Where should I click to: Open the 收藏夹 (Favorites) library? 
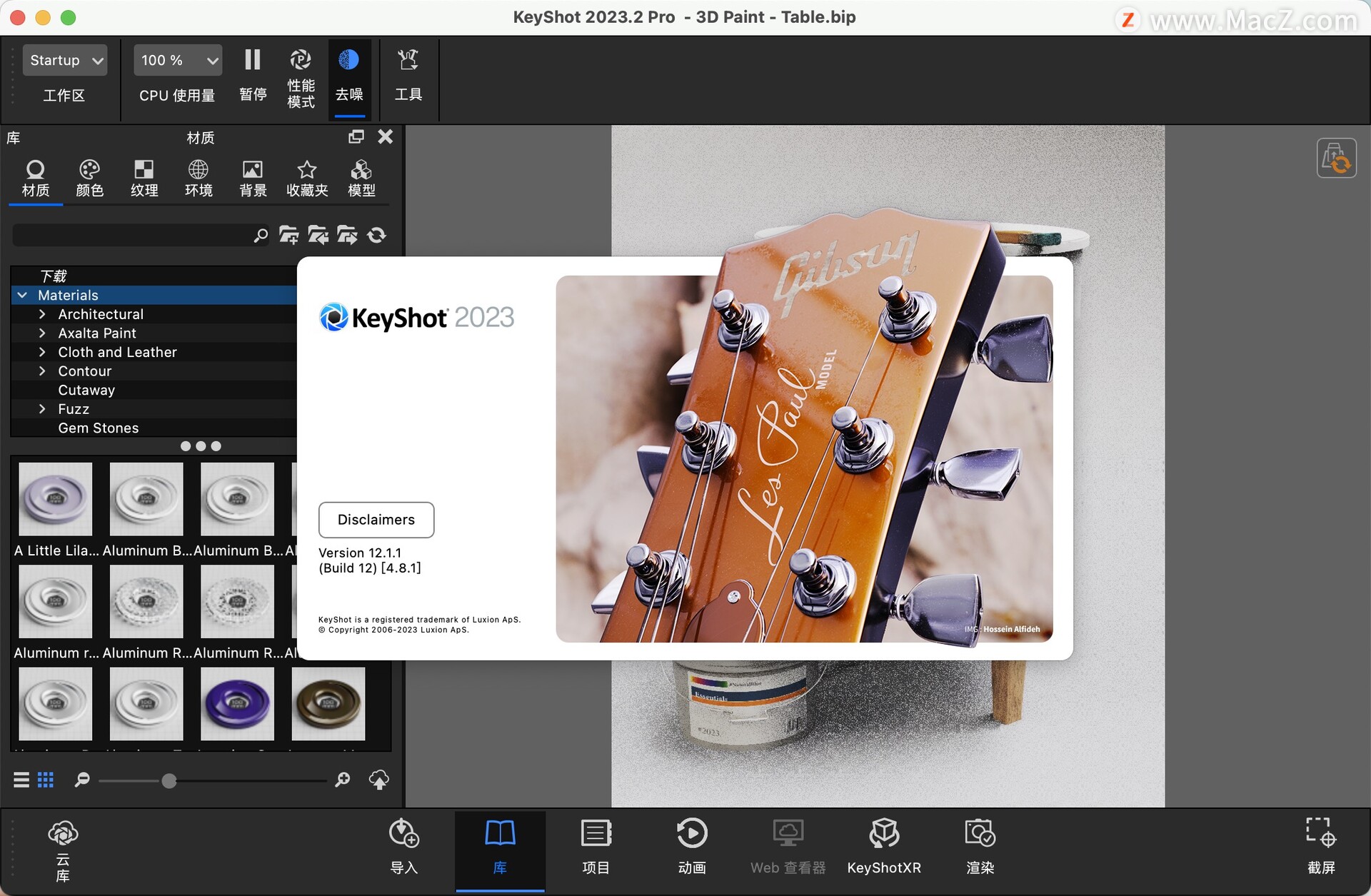coord(306,177)
